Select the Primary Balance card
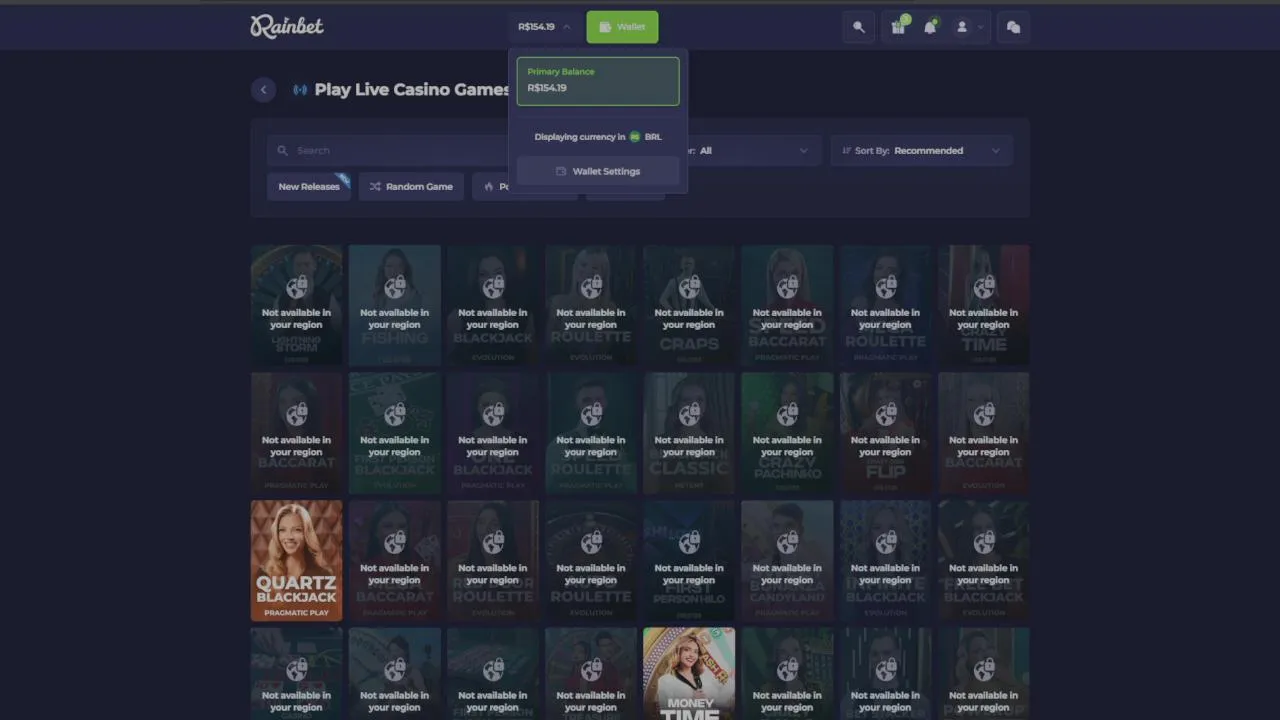1280x720 pixels. 598,81
